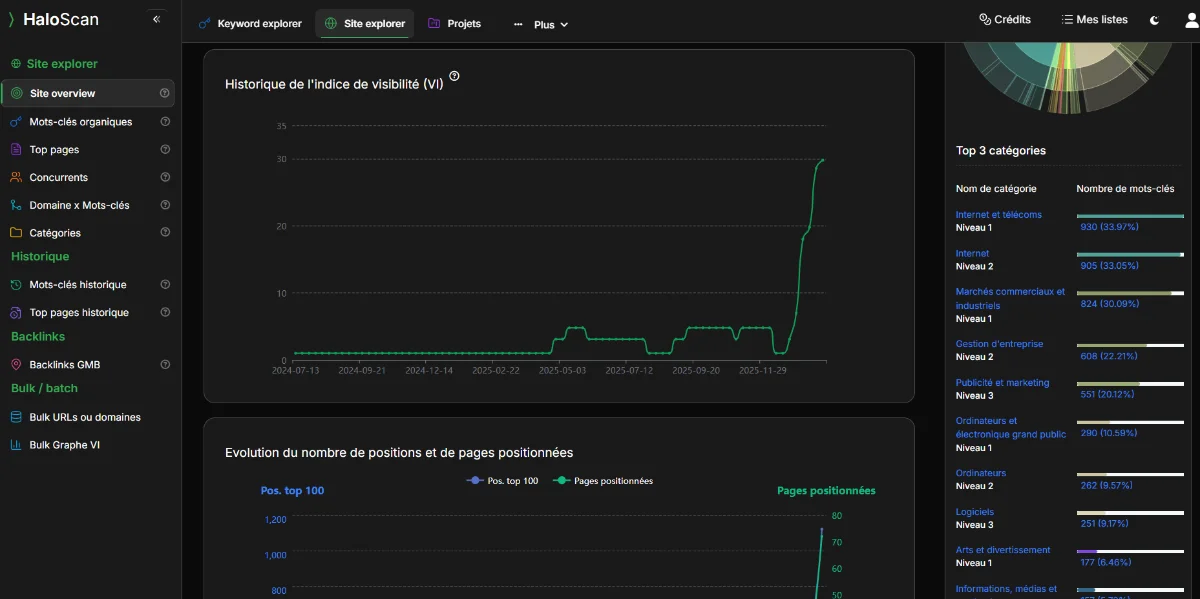Switch to Projets tab
Viewport: 1200px width, 599px height.
[454, 24]
